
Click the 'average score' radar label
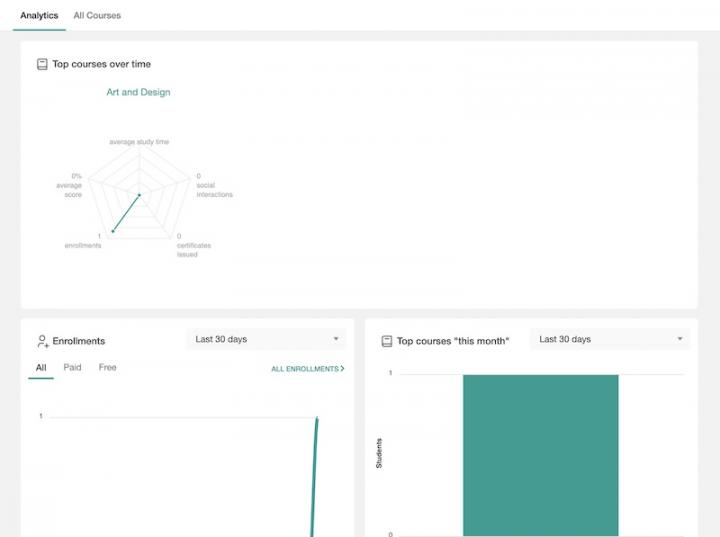click(69, 190)
